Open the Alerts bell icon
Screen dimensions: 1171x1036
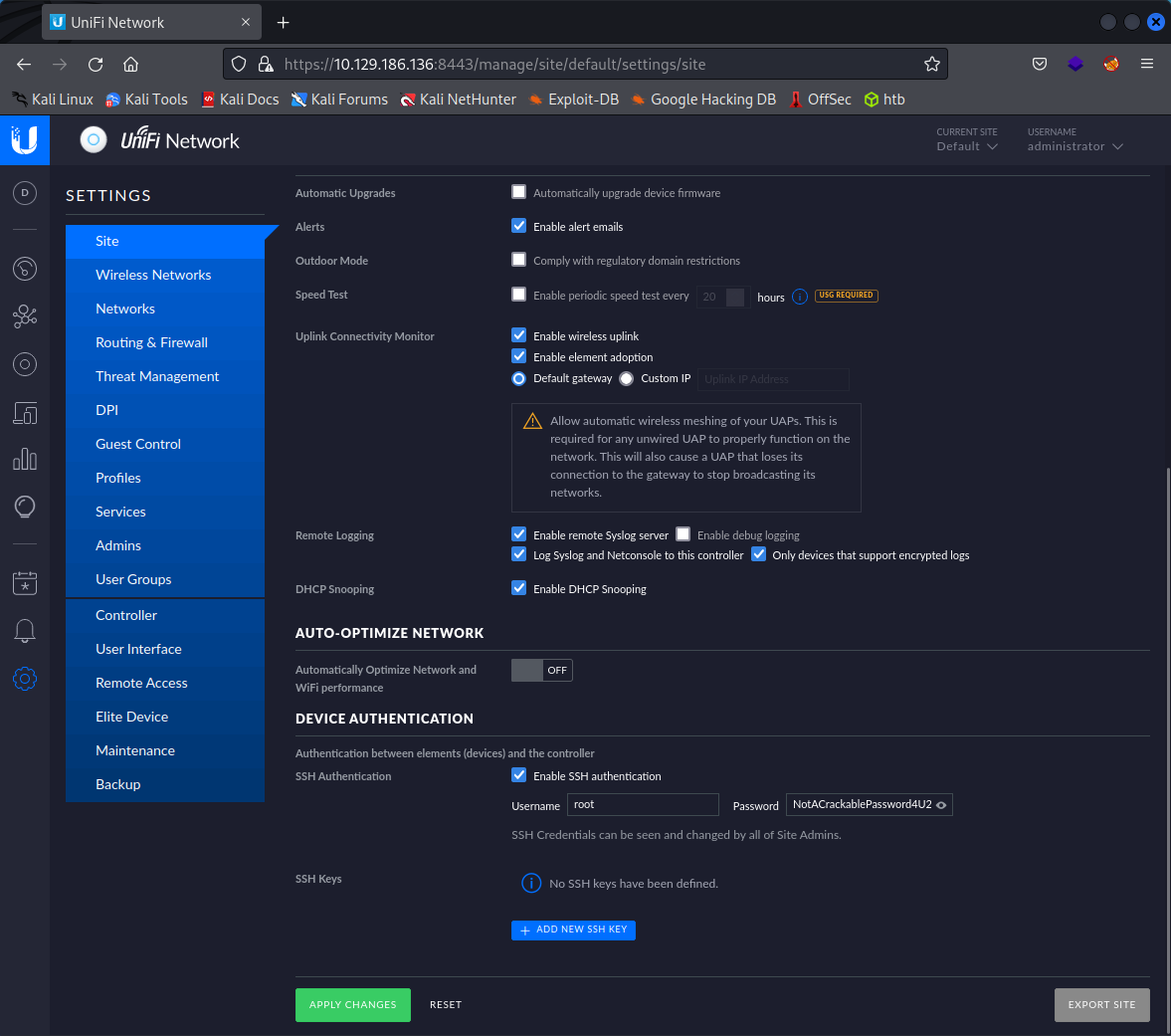pyautogui.click(x=25, y=630)
